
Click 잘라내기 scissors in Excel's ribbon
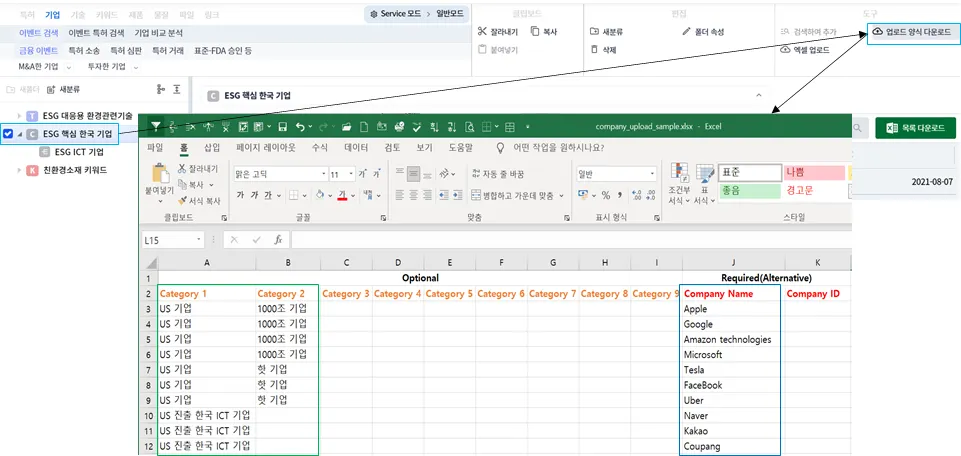click(197, 169)
